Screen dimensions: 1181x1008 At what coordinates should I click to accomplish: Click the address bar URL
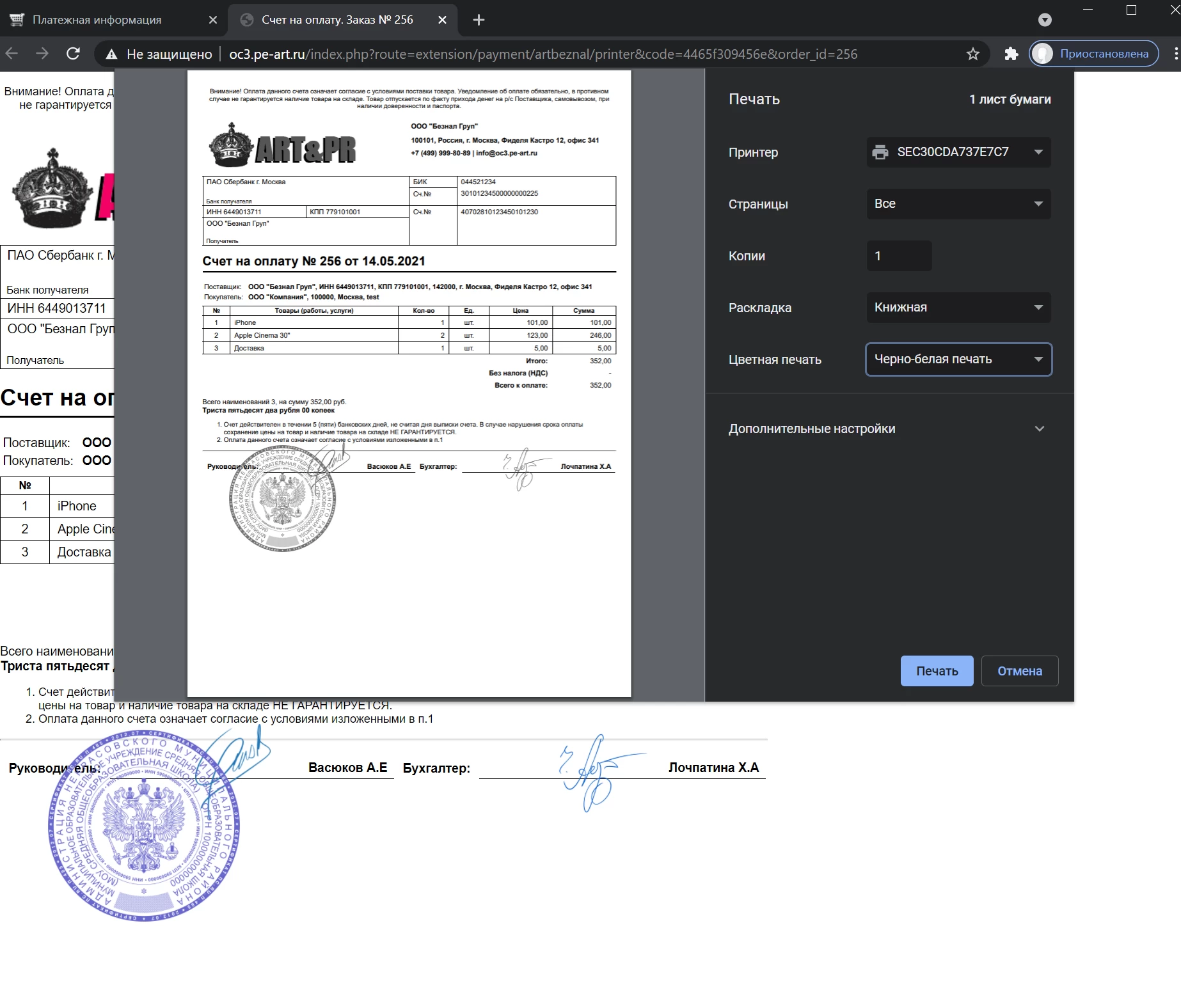pos(543,54)
